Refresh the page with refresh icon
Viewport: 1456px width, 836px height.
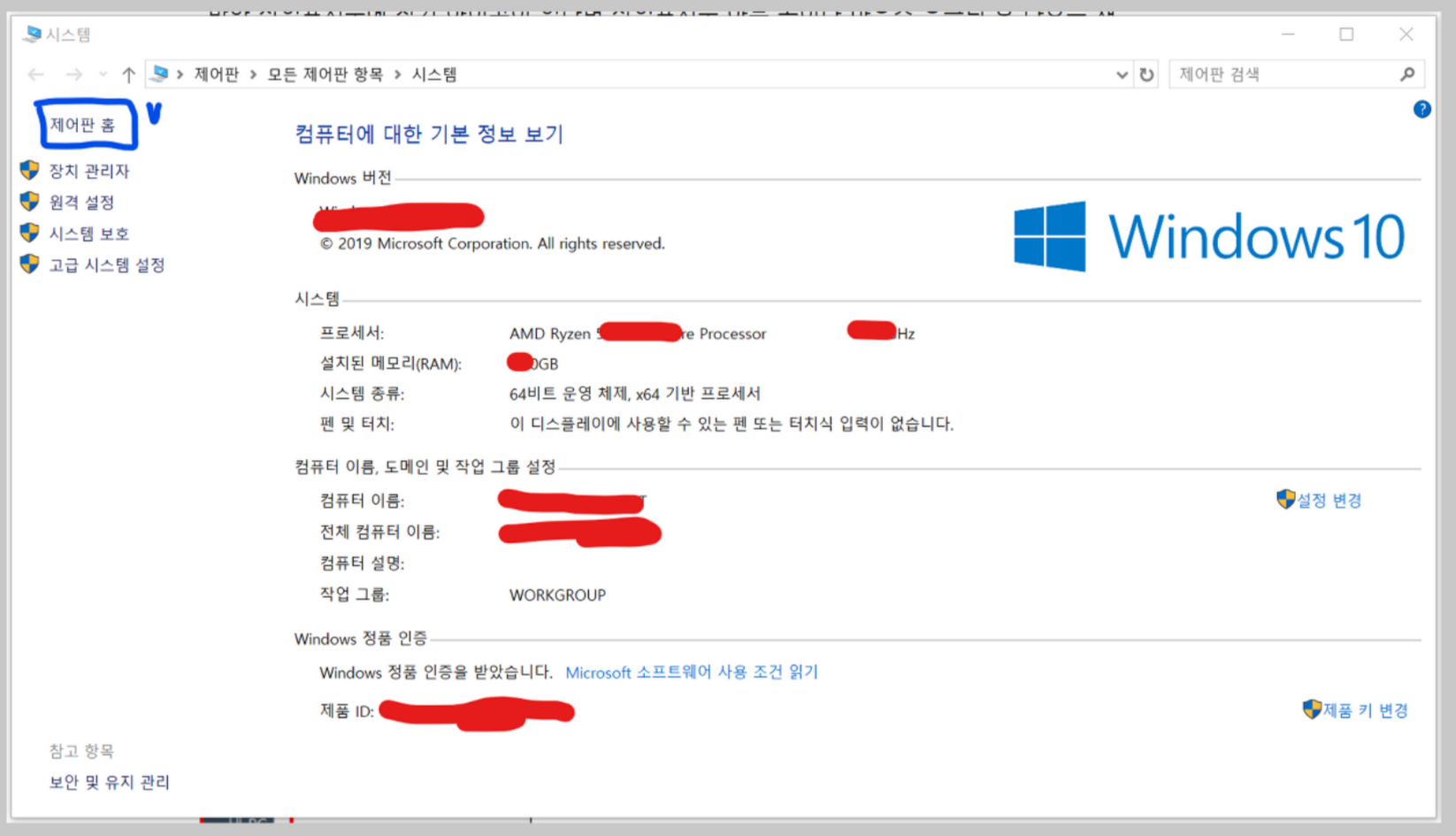[x=1146, y=75]
